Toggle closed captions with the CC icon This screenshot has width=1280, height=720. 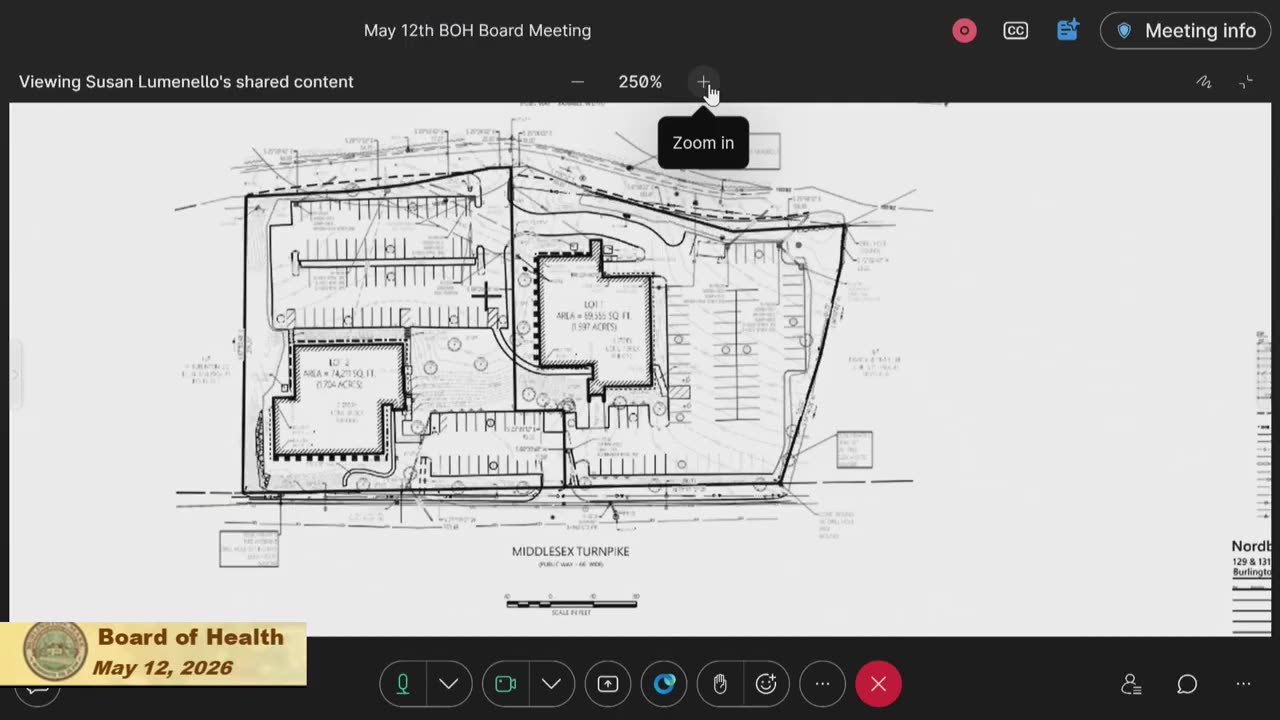(1016, 31)
